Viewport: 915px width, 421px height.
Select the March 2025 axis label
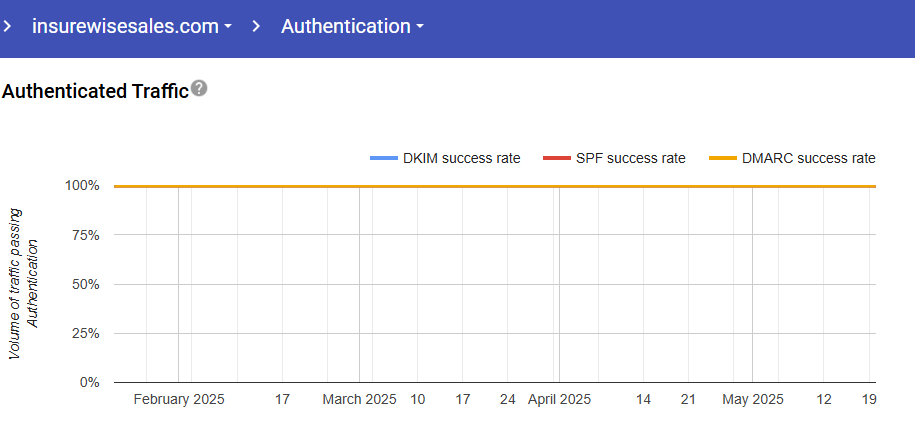(359, 399)
